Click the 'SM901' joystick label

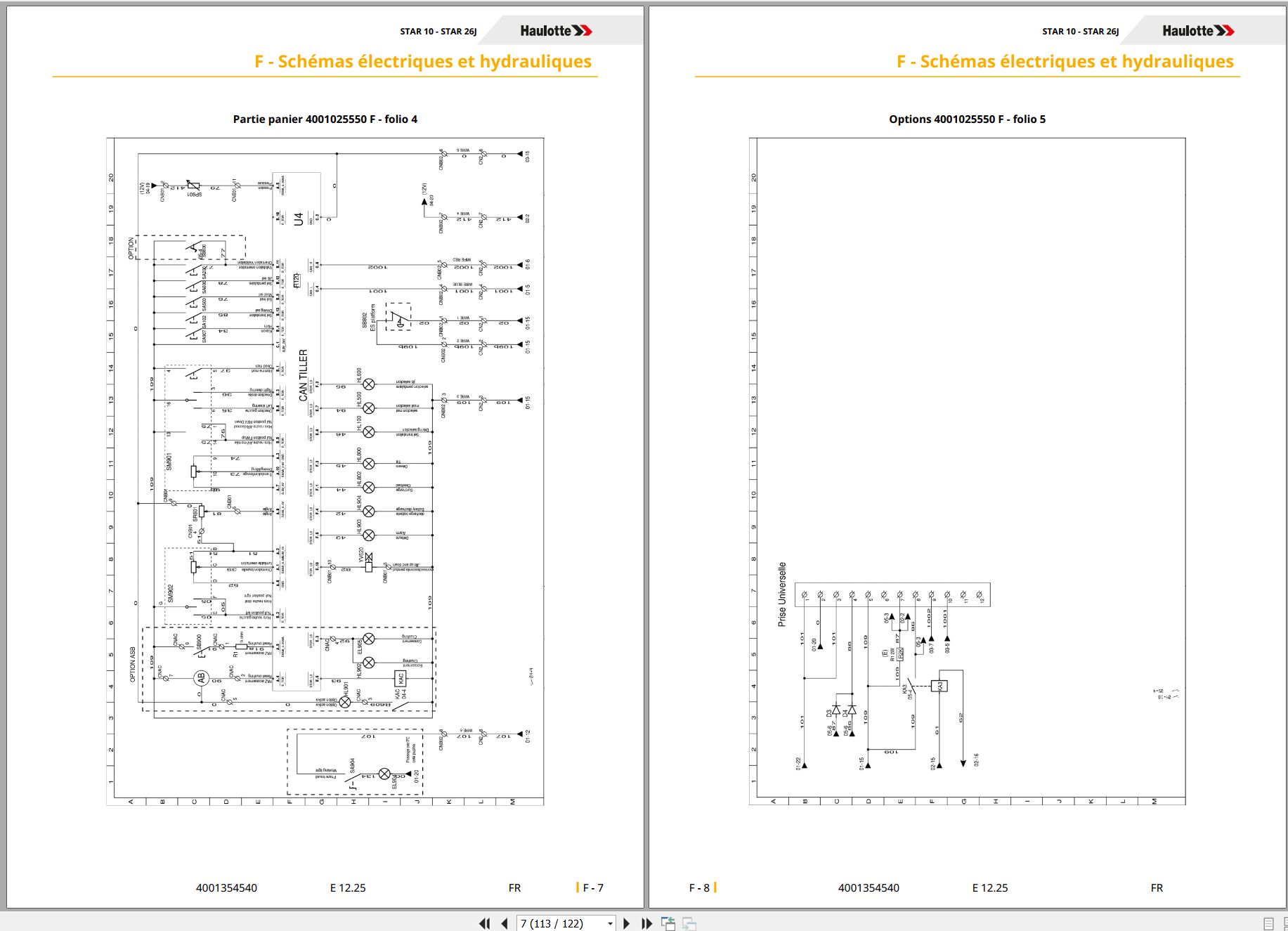click(169, 462)
